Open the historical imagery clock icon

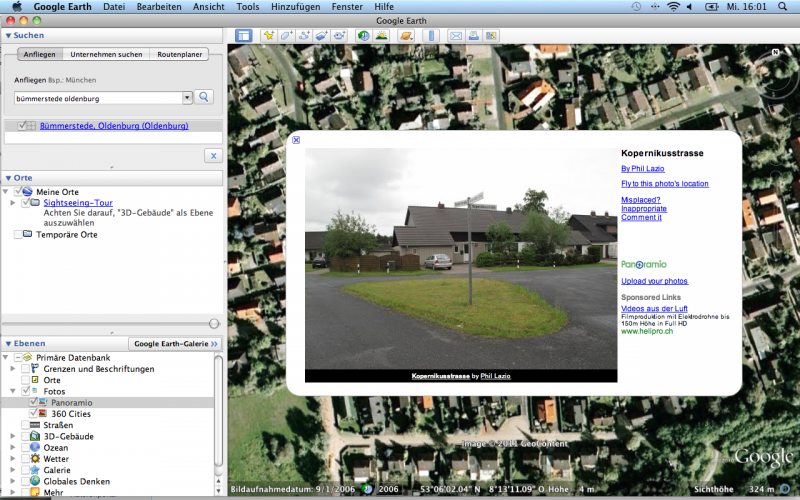click(x=363, y=36)
